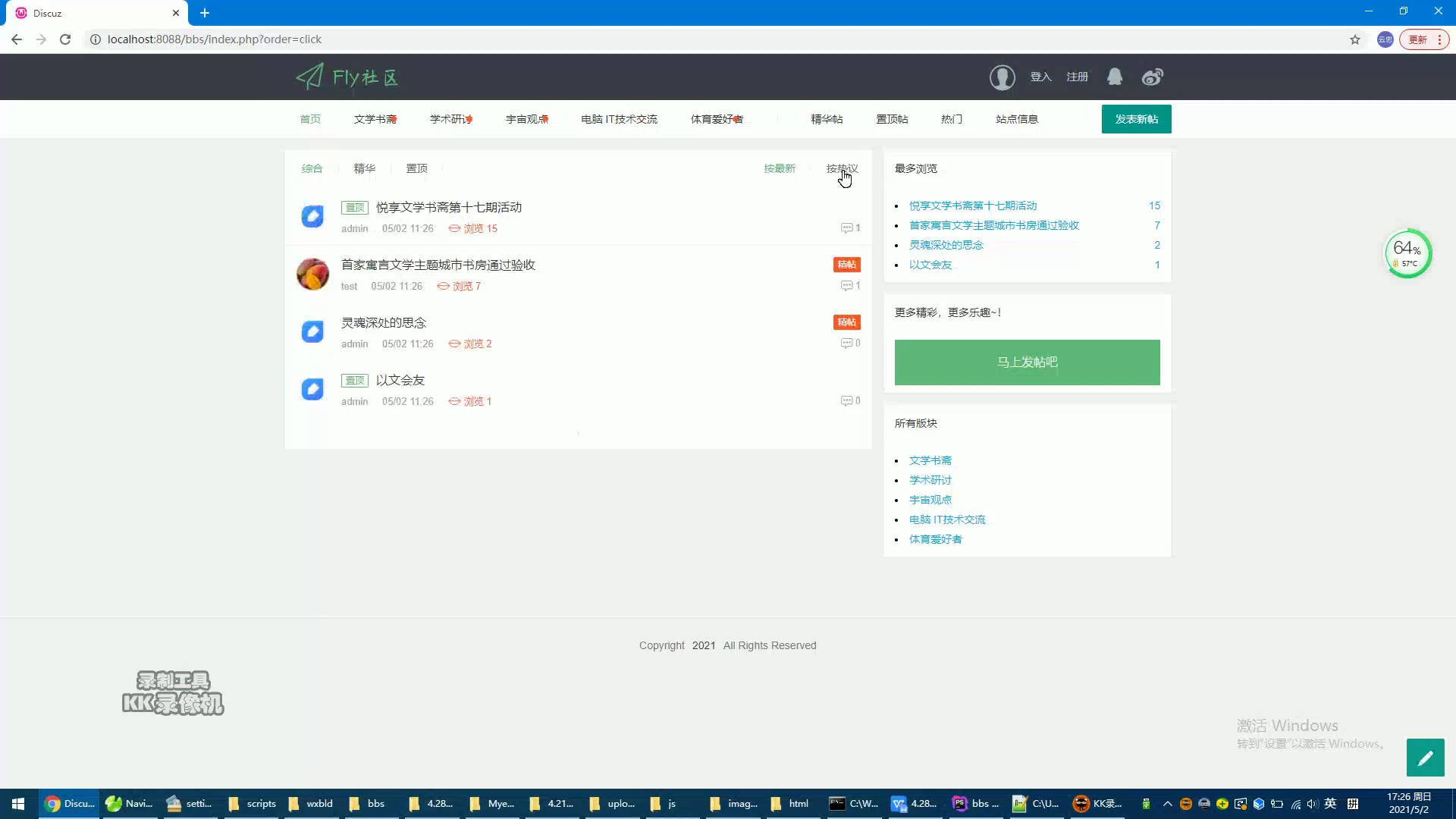
Task: Show hidden system tray icons
Action: (x=1167, y=804)
